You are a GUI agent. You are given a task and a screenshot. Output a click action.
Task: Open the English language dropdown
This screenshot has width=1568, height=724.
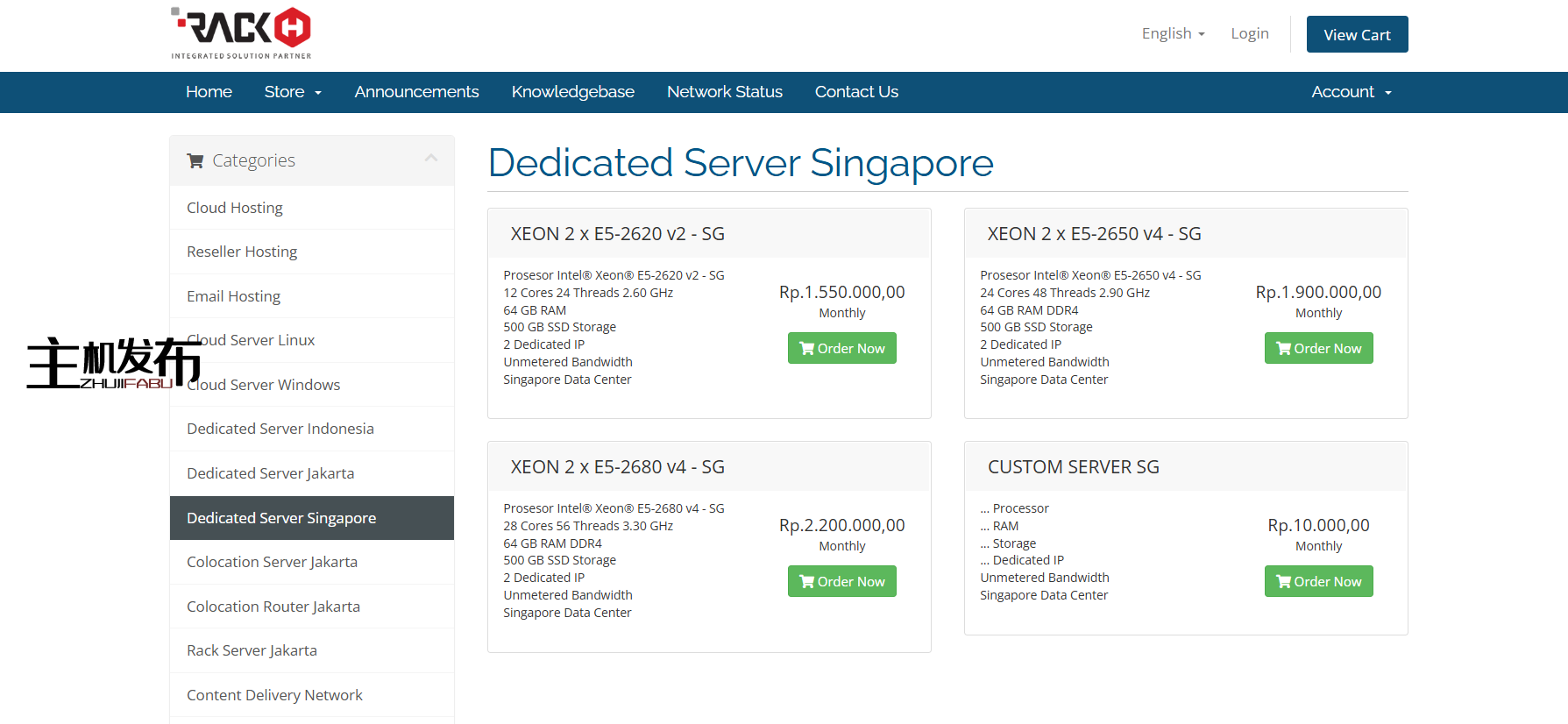pos(1173,33)
